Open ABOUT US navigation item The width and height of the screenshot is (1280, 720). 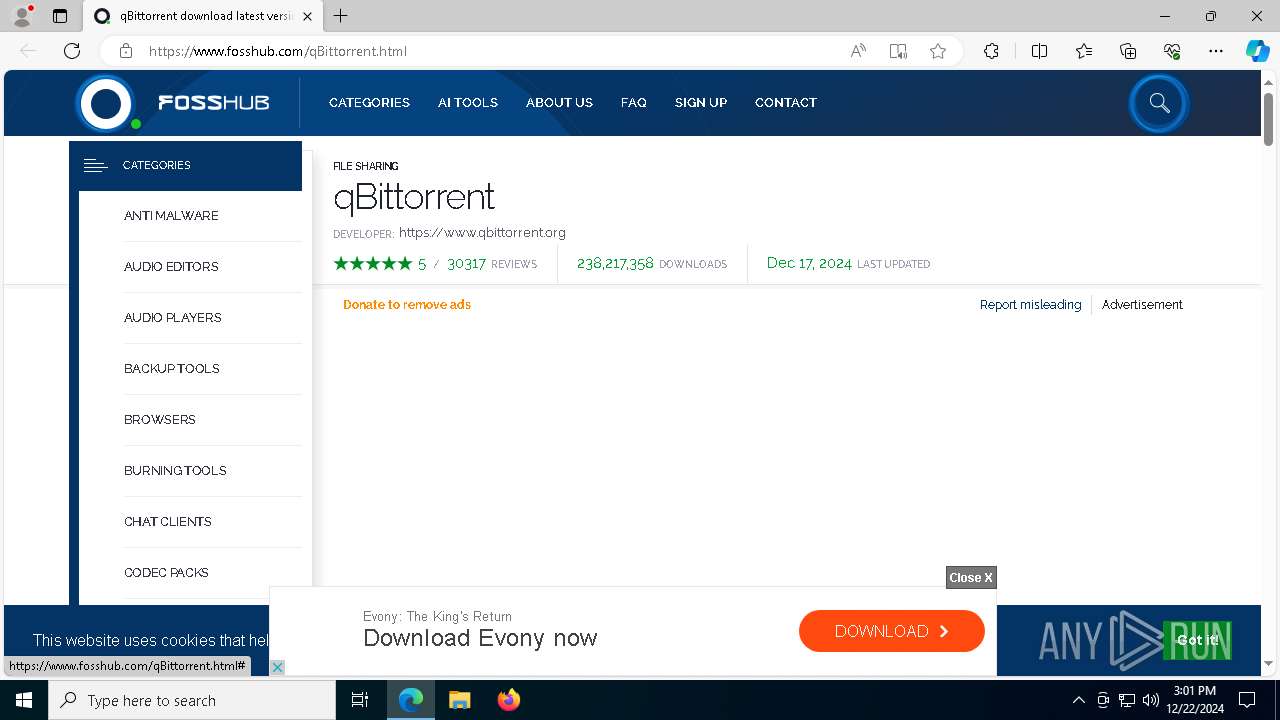tap(559, 103)
